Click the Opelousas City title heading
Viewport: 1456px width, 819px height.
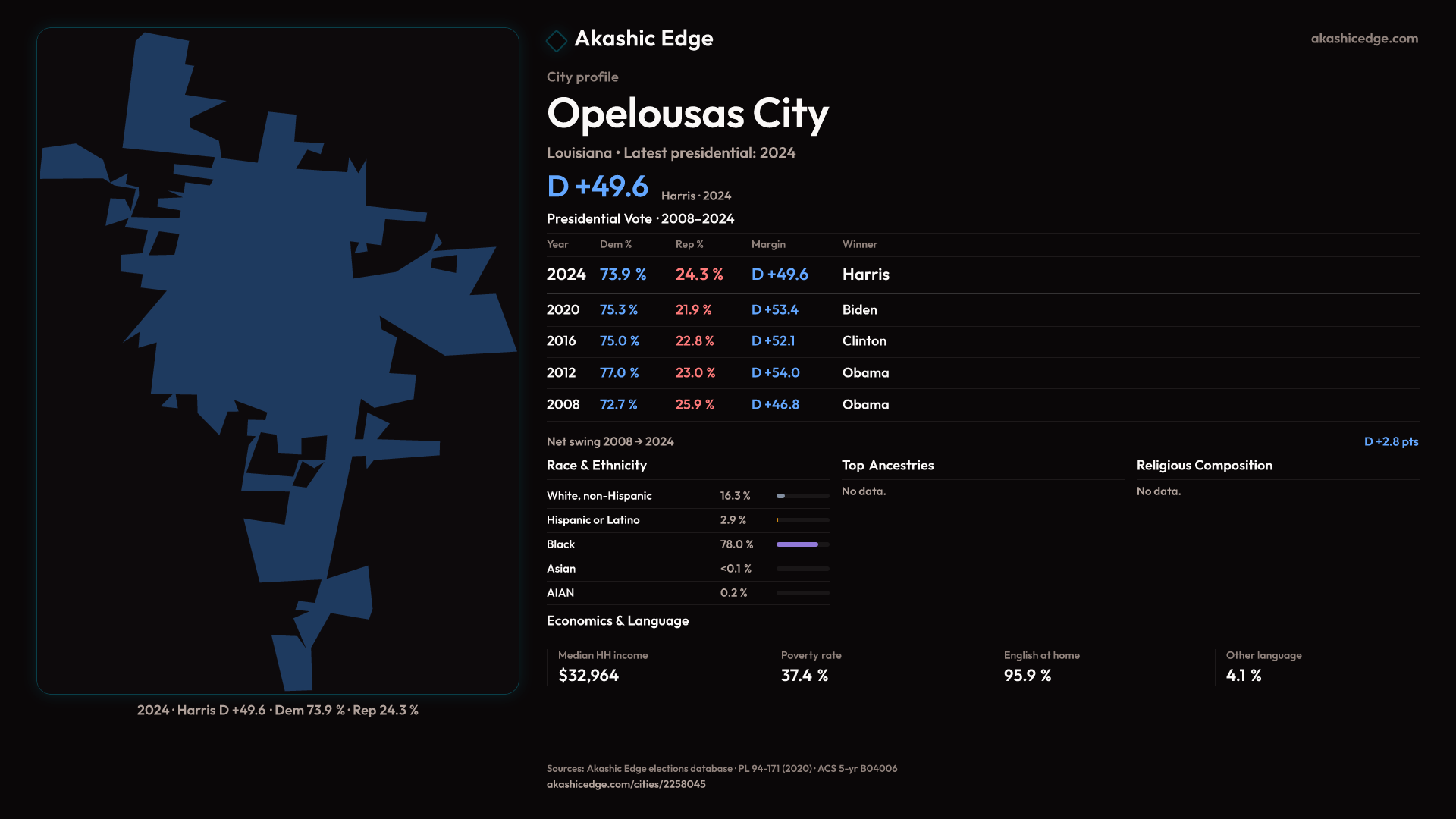tap(687, 114)
